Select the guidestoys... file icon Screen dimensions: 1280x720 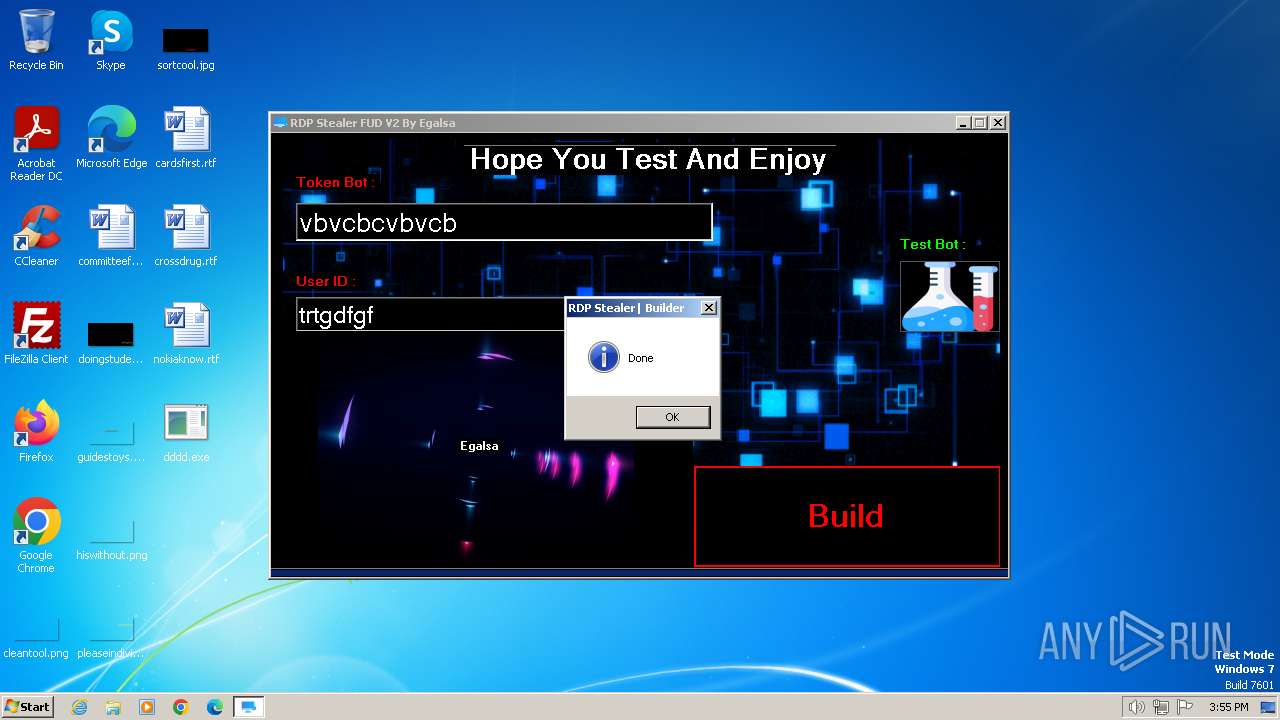pyautogui.click(x=111, y=440)
